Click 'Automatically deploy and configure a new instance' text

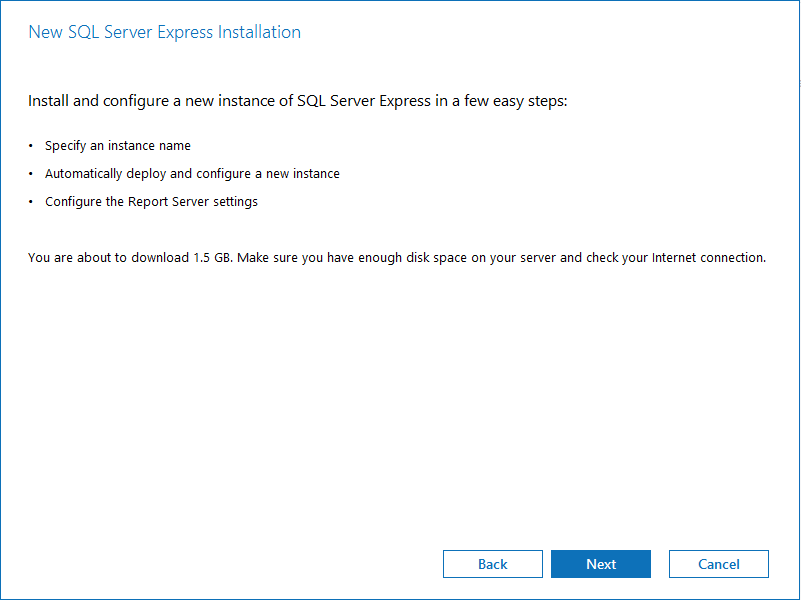click(x=192, y=174)
